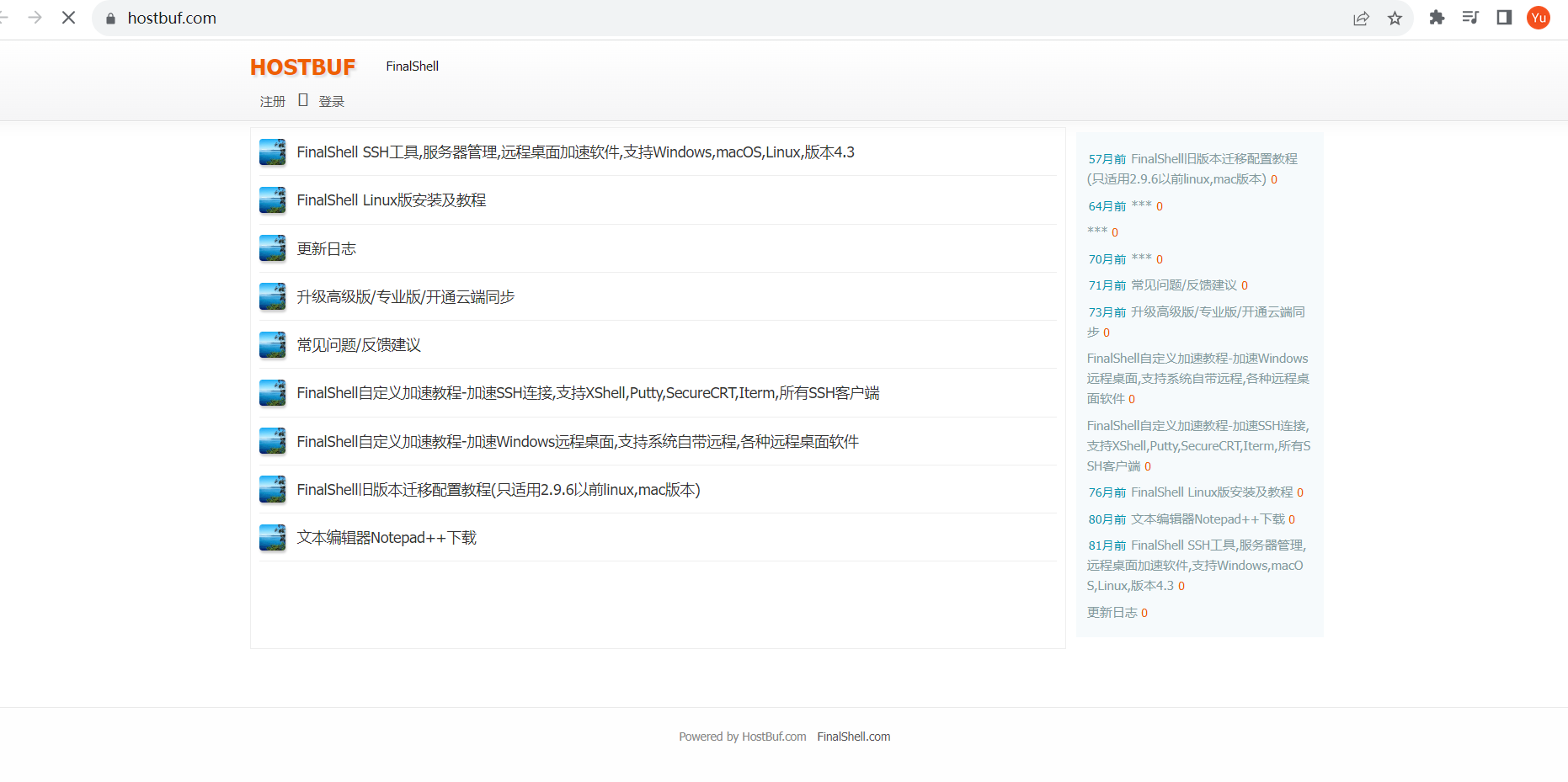Open FinalShell旧版本迁移配置教程 in main list
Image resolution: width=1568 pixels, height=782 pixels.
[x=499, y=490]
